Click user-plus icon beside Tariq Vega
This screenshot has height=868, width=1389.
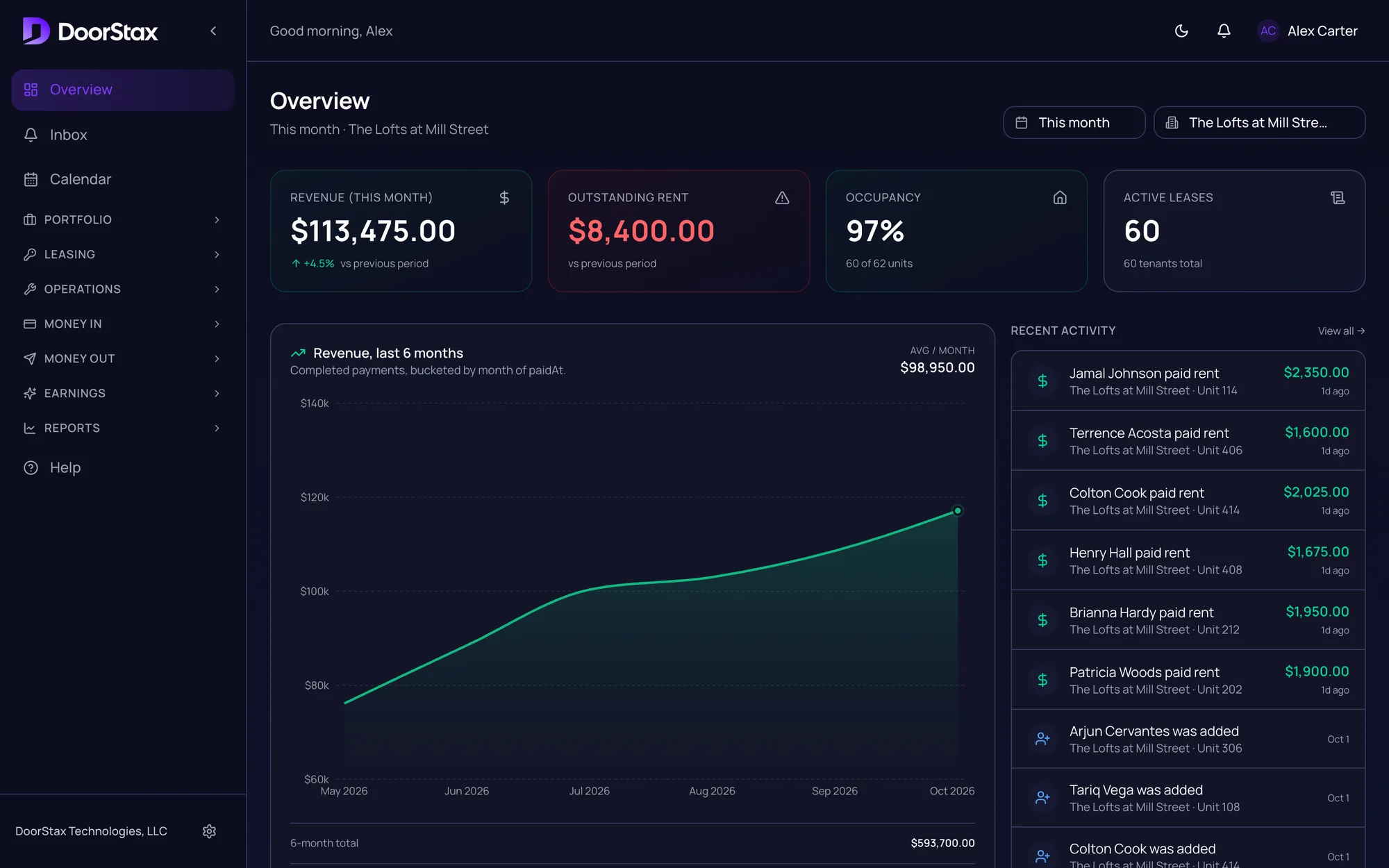pyautogui.click(x=1042, y=798)
